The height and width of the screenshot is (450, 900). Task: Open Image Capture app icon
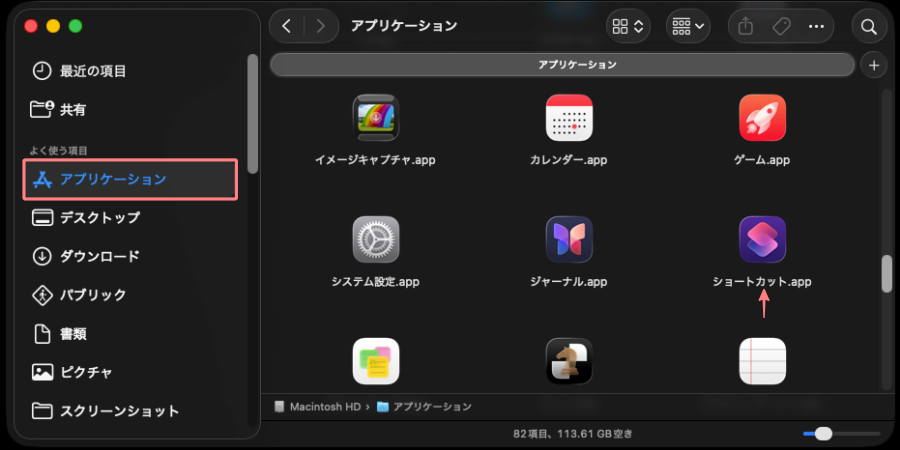pyautogui.click(x=375, y=118)
